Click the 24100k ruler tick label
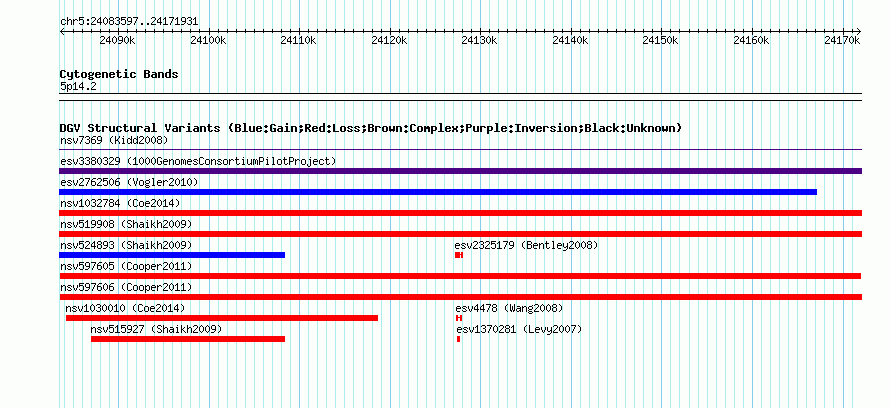Screen dimensions: 890x408 point(208,41)
